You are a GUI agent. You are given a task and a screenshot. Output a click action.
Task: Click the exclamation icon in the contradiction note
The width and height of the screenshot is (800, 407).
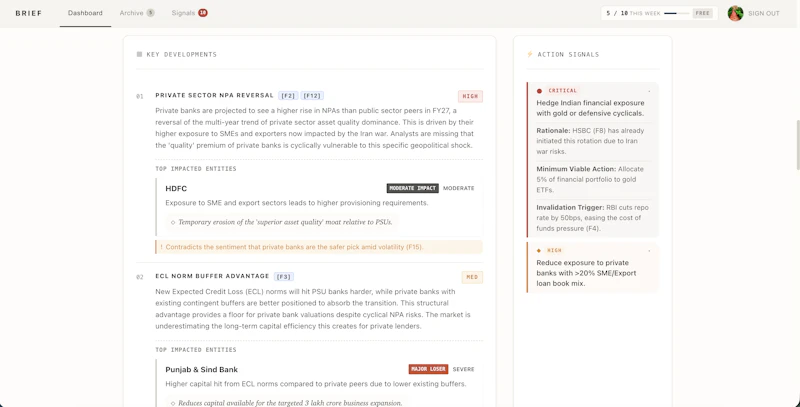161,247
